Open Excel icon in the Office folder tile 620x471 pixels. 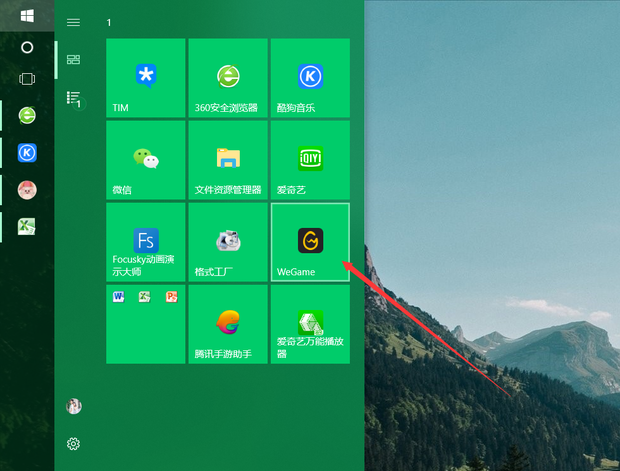click(145, 297)
